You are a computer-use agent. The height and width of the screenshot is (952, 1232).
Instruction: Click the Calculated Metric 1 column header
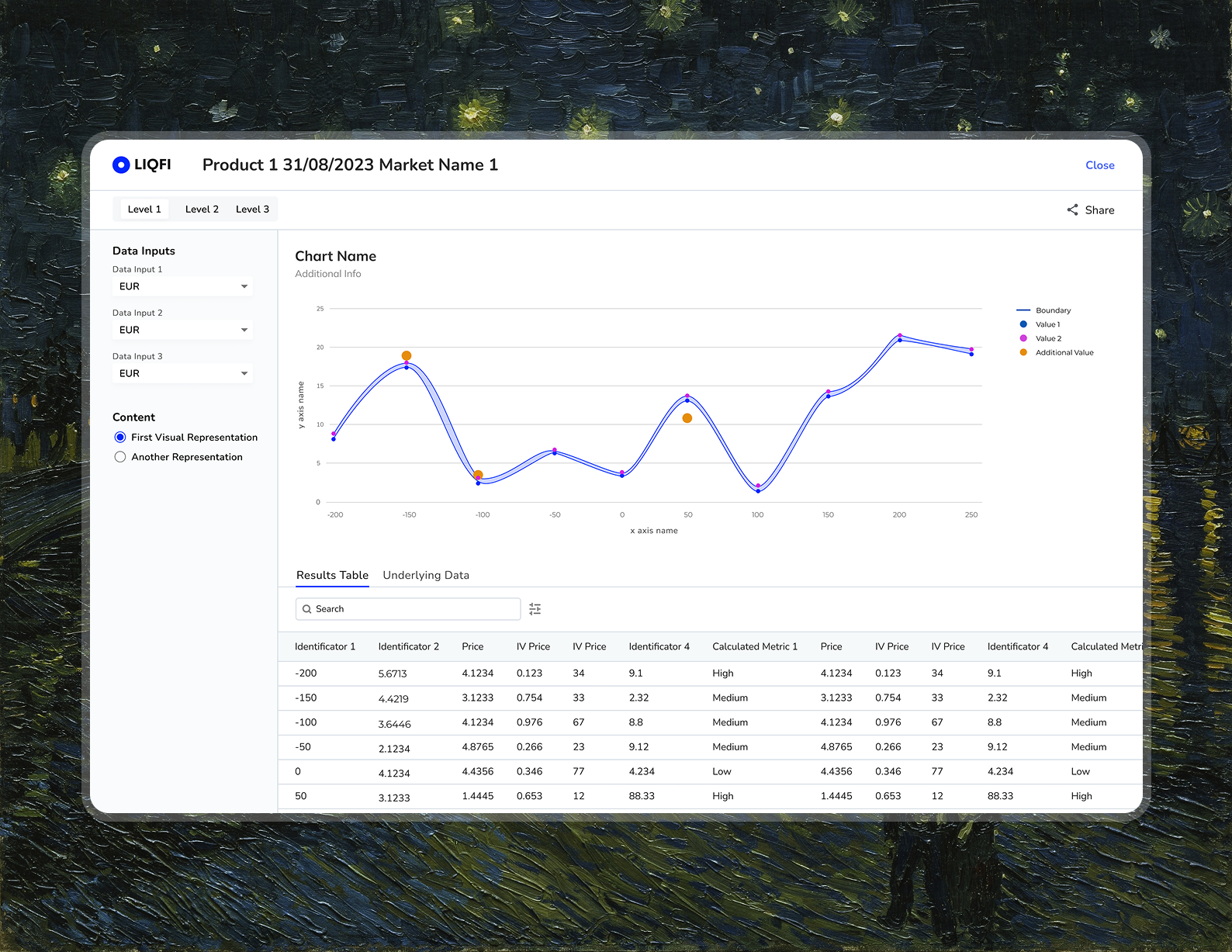(754, 646)
